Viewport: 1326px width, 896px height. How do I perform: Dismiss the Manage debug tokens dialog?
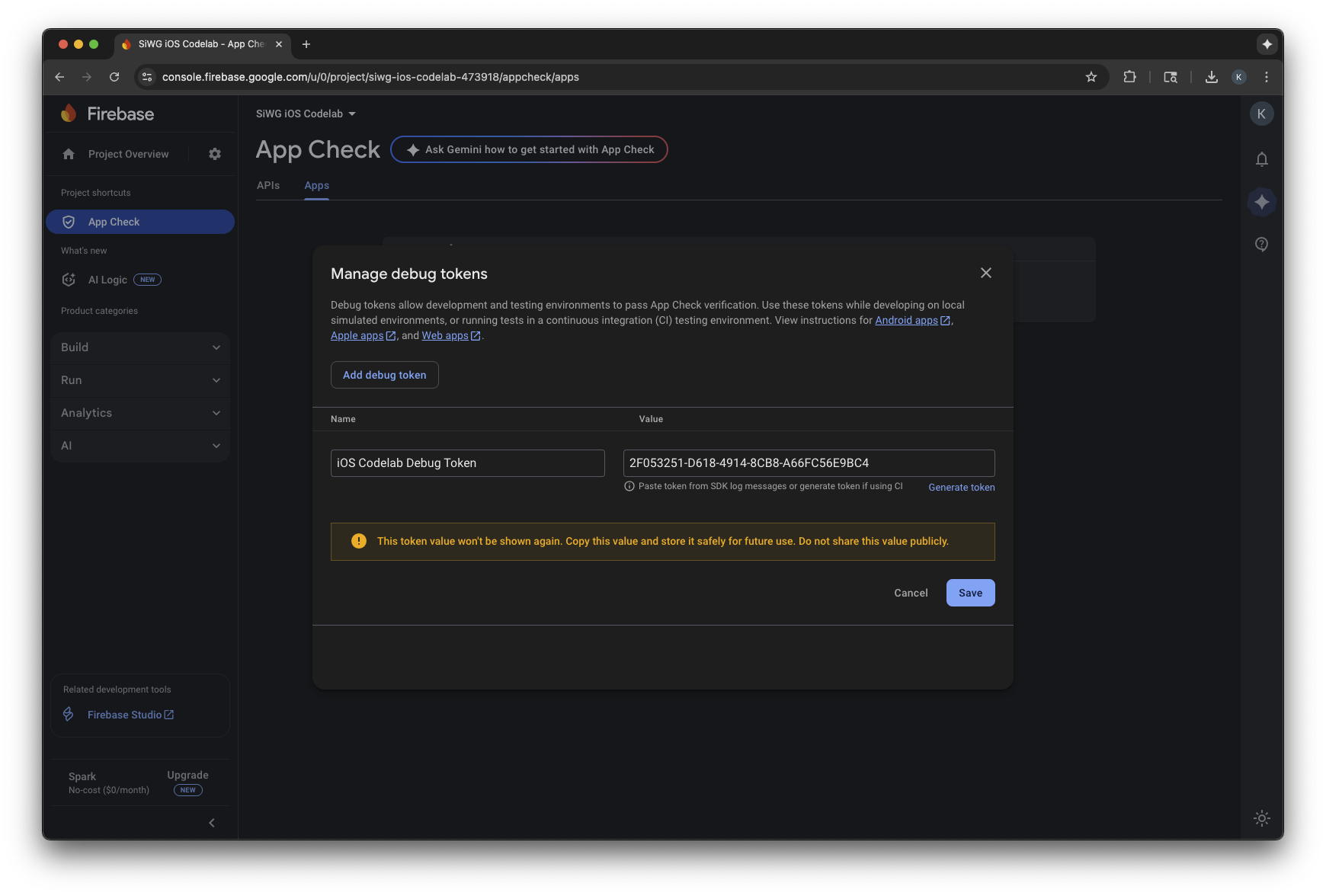coord(986,273)
